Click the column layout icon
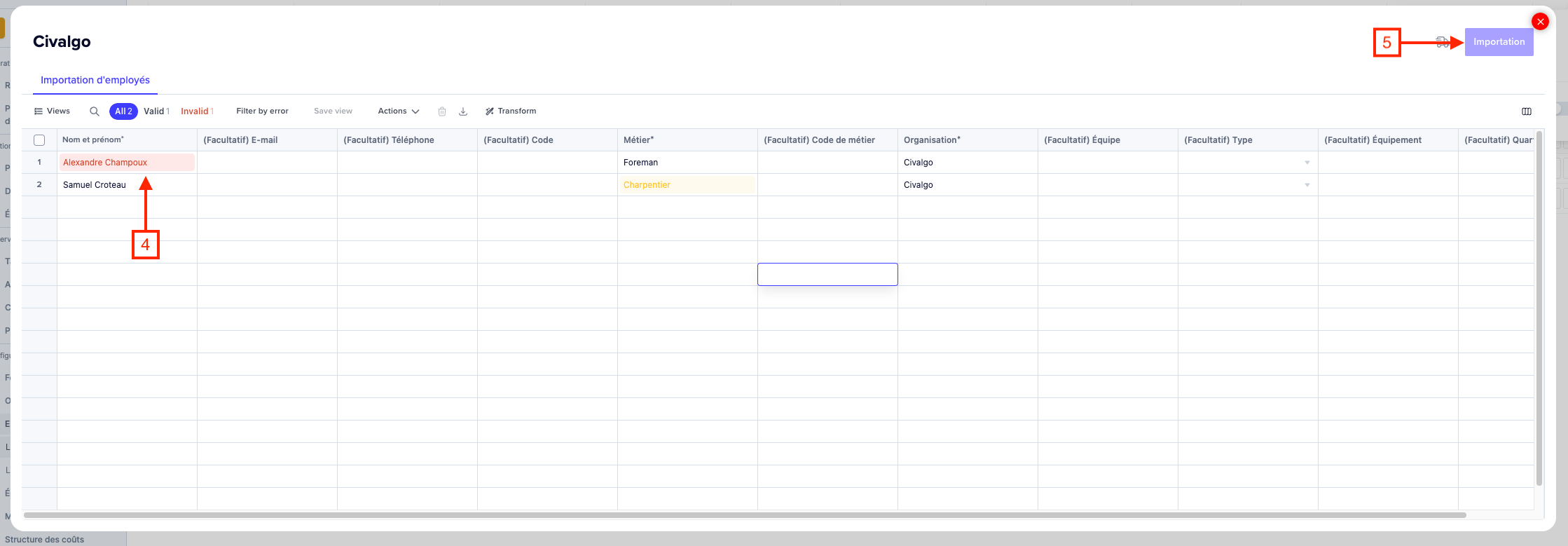 (x=1527, y=111)
